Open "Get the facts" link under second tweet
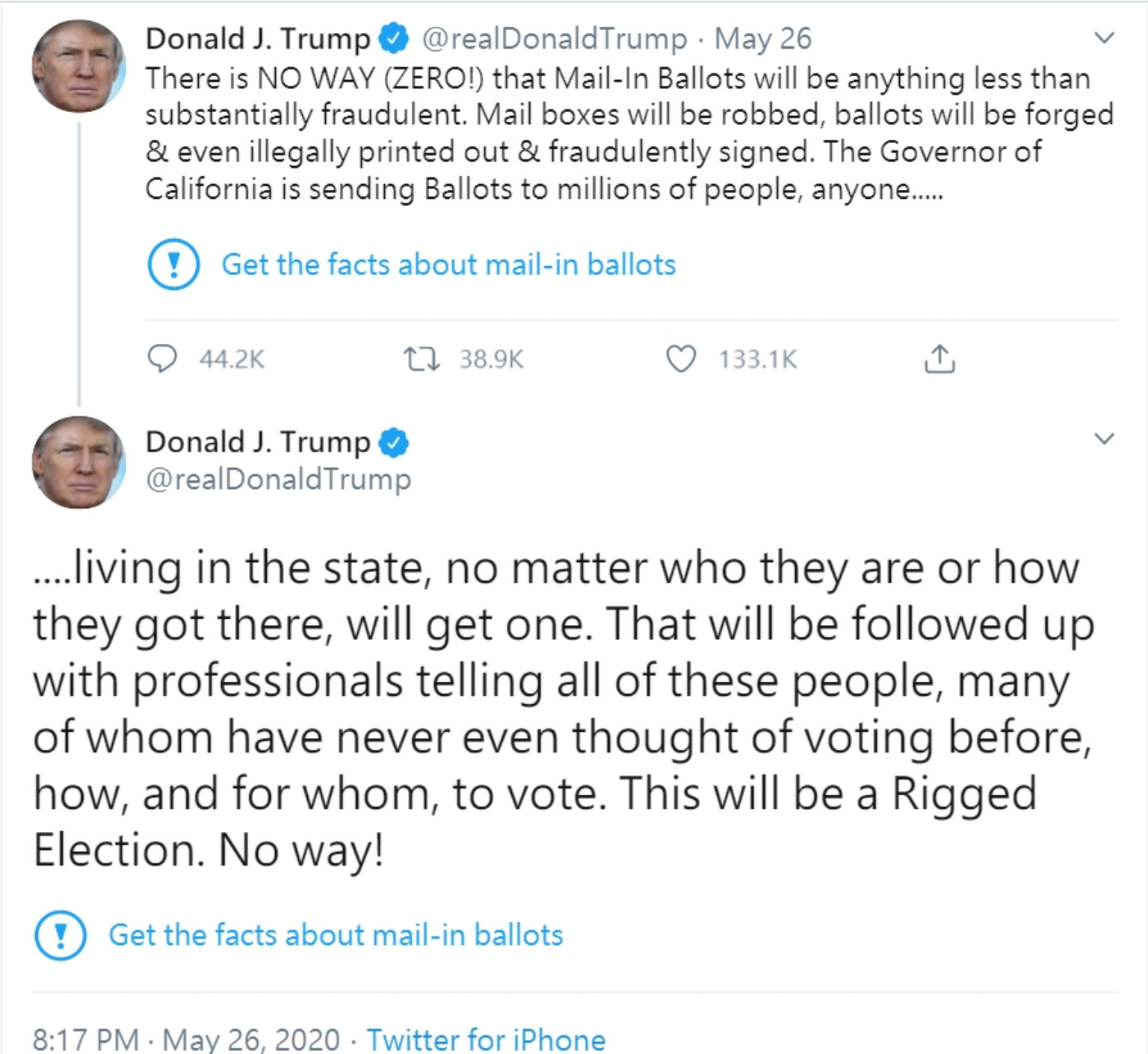The width and height of the screenshot is (1148, 1054). click(x=336, y=935)
